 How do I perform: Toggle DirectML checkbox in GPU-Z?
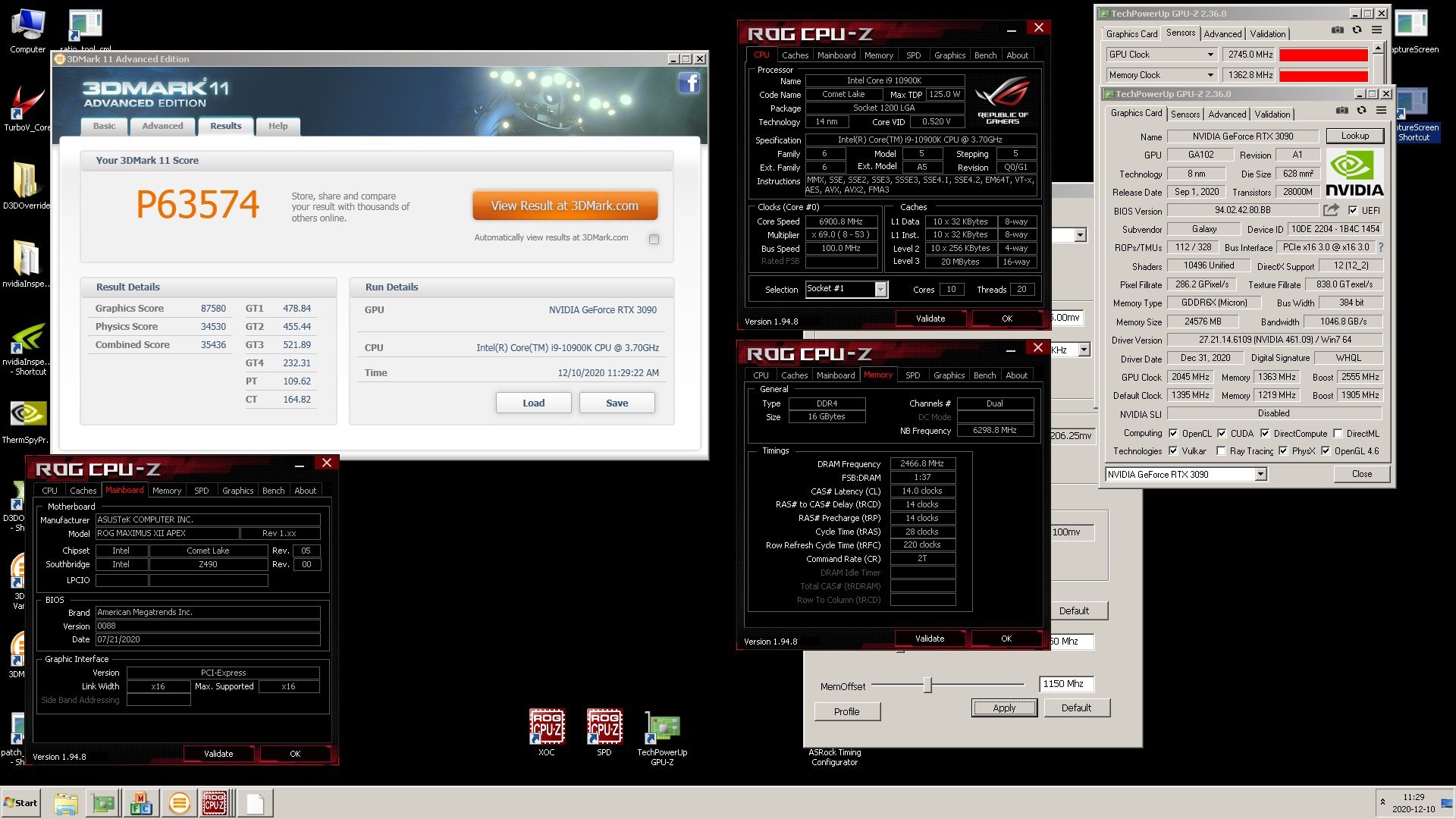point(1338,434)
